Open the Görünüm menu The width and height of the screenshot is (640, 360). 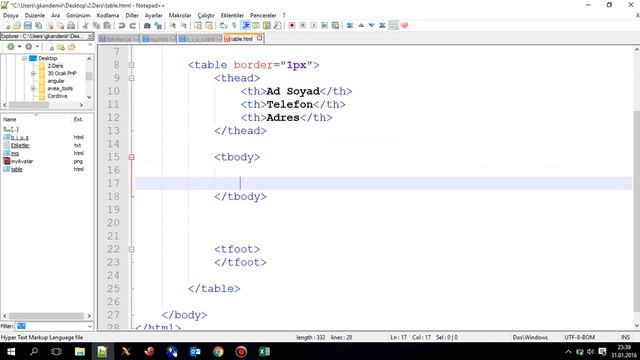[78, 16]
